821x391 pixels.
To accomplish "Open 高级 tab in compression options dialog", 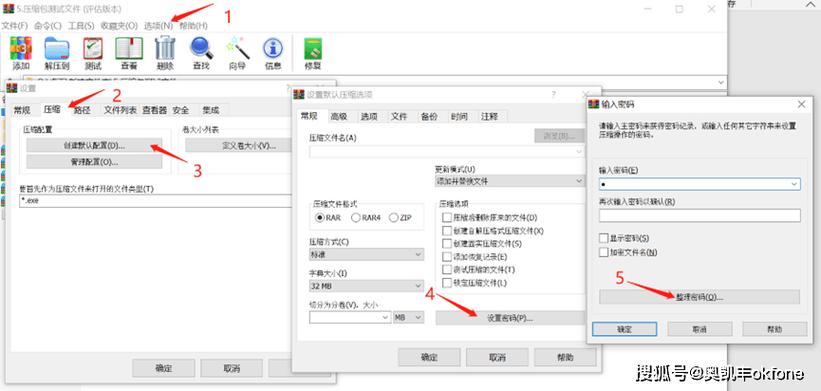I will 338,116.
